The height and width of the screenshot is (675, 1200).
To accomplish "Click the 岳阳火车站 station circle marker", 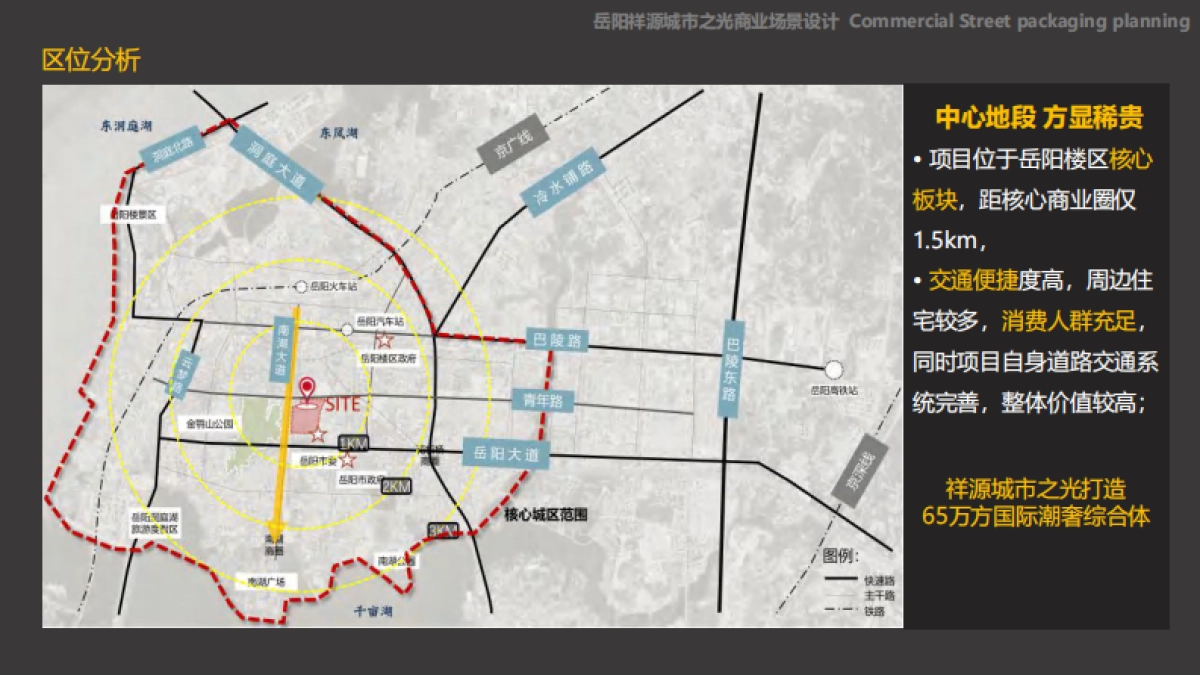I will point(300,285).
